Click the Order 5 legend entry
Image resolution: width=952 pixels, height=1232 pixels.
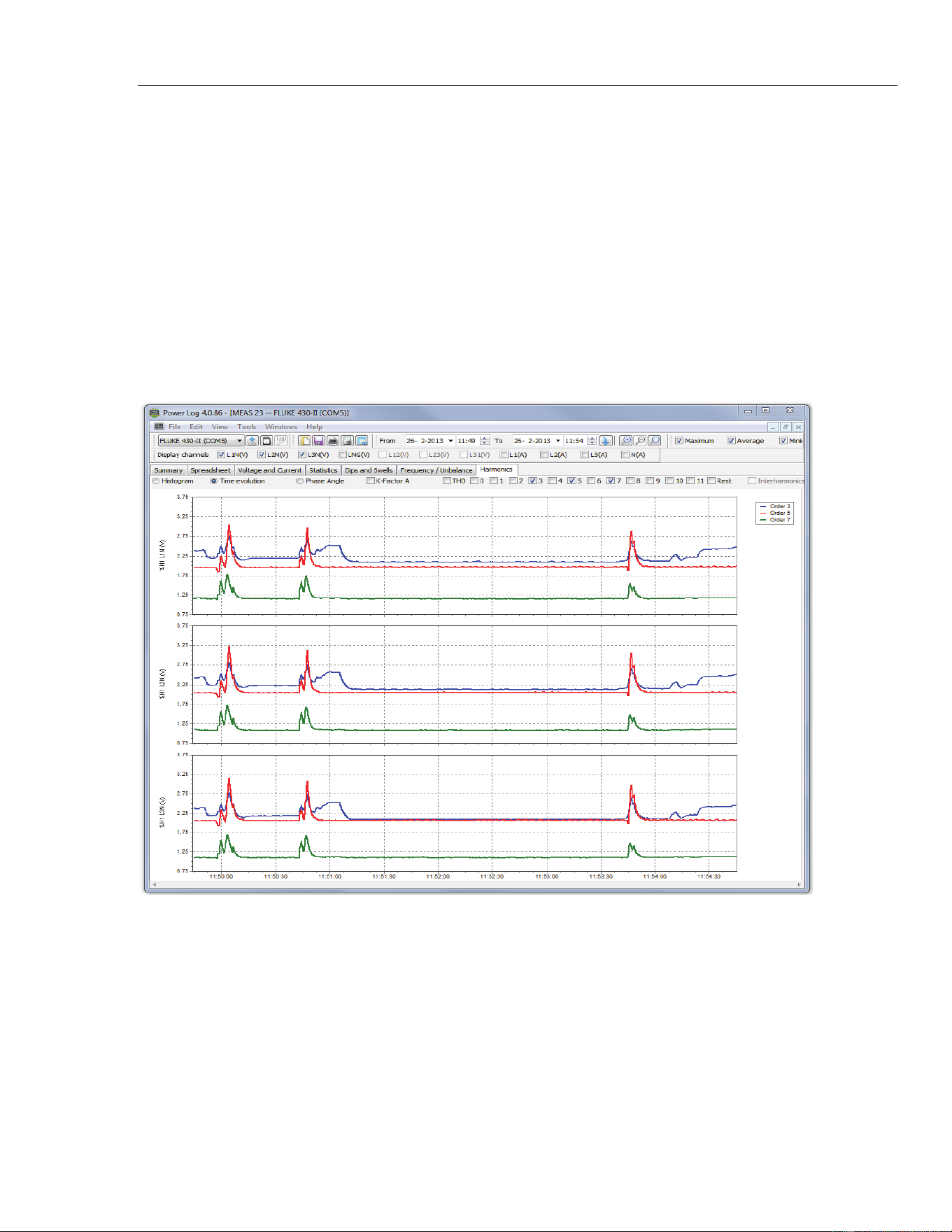pyautogui.click(x=775, y=513)
